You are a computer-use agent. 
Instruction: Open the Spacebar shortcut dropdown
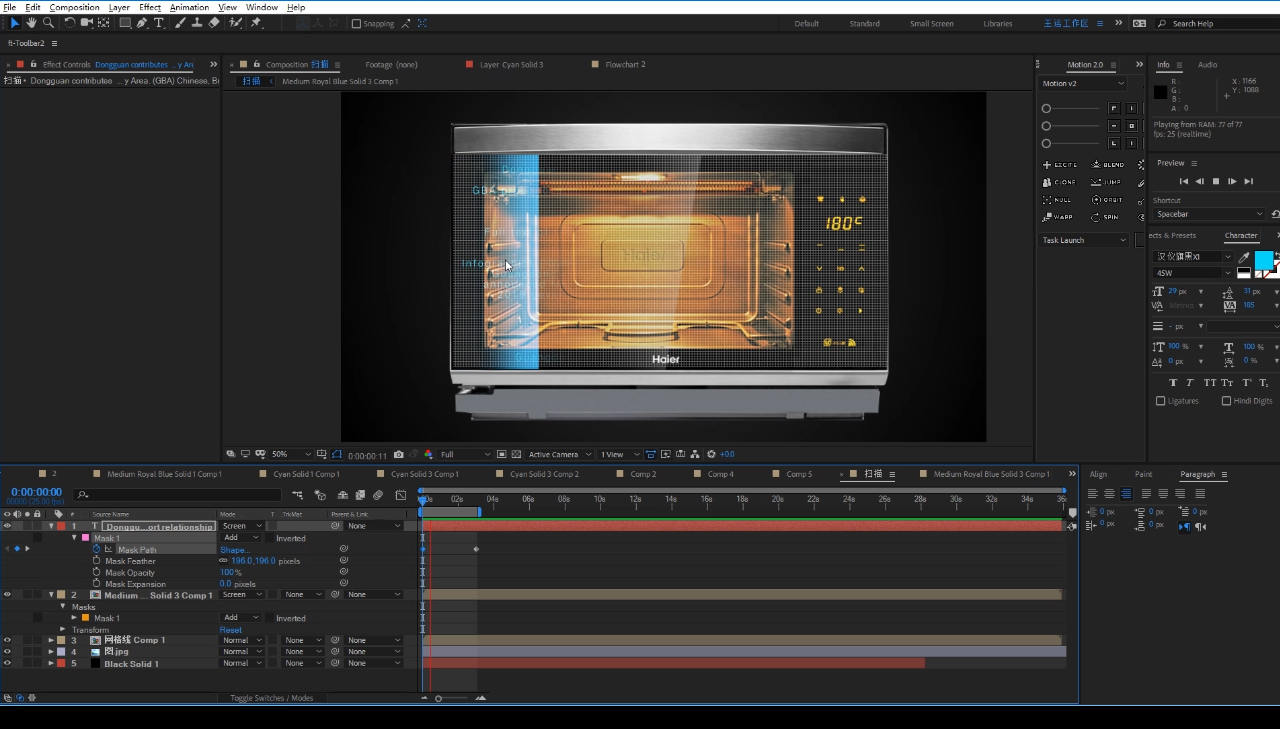(1209, 214)
